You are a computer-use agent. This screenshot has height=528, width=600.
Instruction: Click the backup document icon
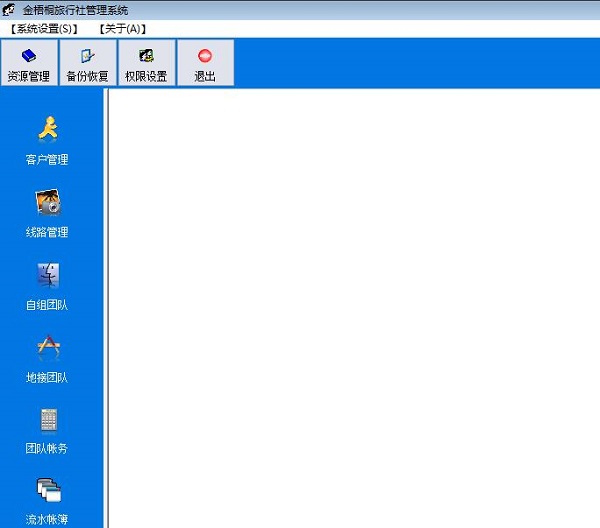(88, 56)
